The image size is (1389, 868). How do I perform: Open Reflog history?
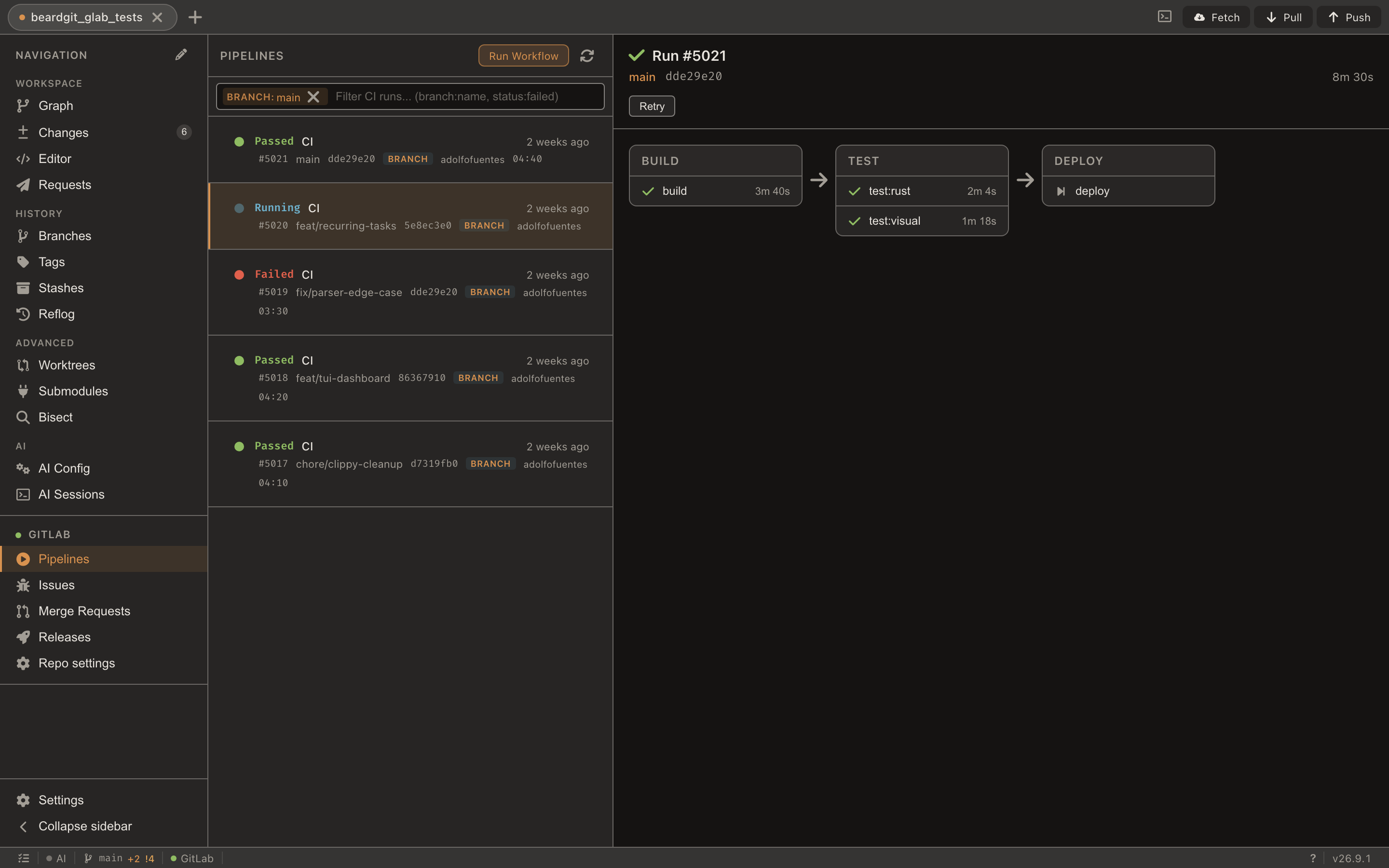click(x=104, y=314)
